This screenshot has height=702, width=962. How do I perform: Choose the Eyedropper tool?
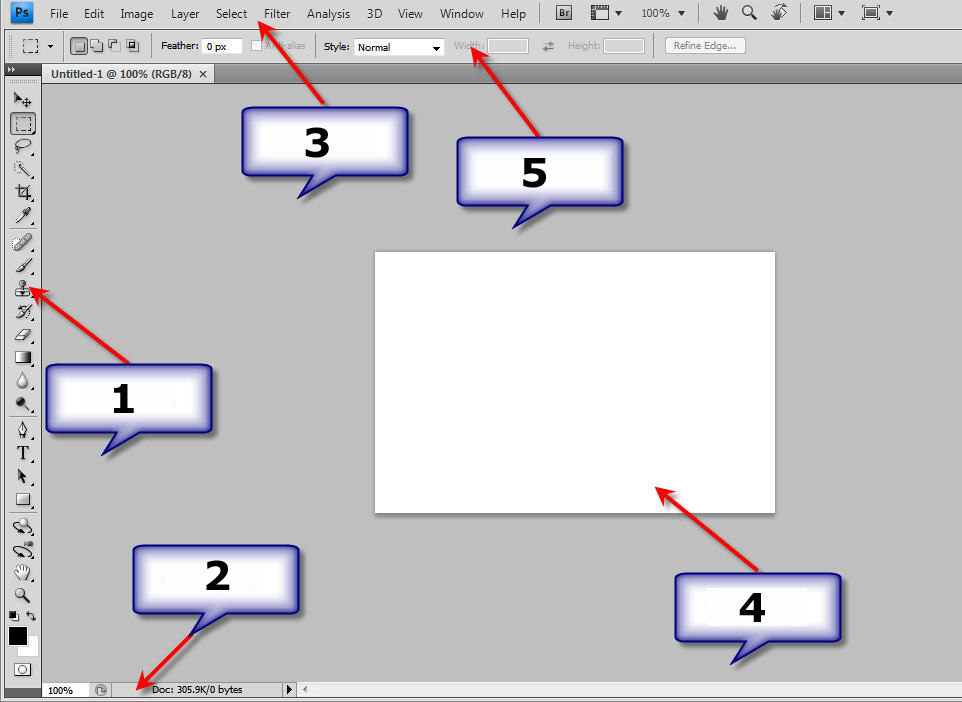pyautogui.click(x=23, y=216)
